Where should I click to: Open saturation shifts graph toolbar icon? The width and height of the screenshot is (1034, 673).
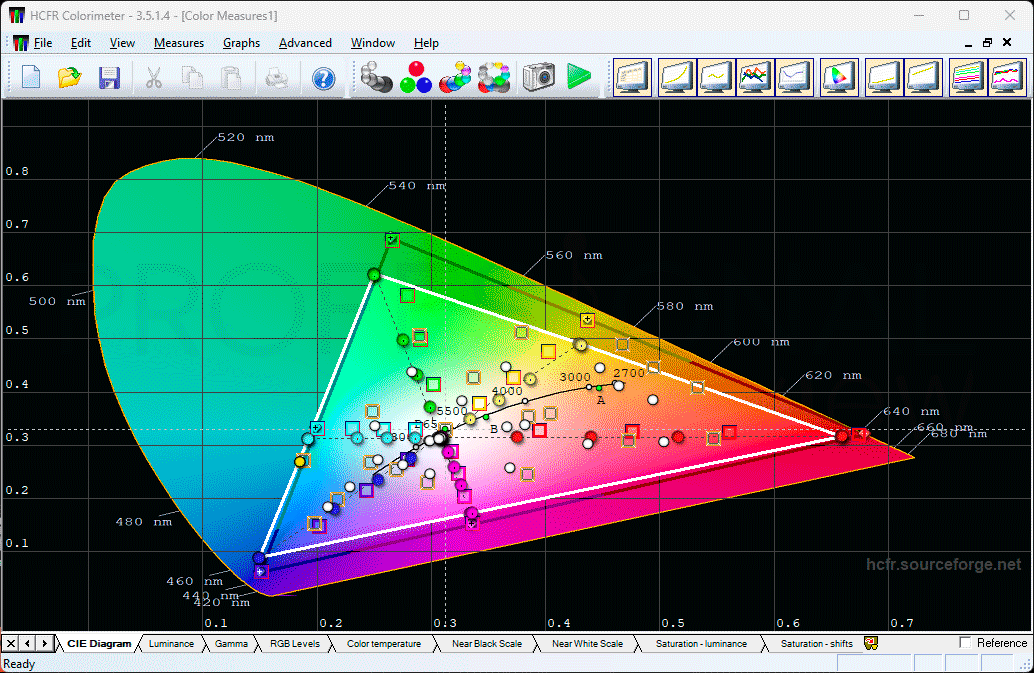pyautogui.click(x=1007, y=77)
